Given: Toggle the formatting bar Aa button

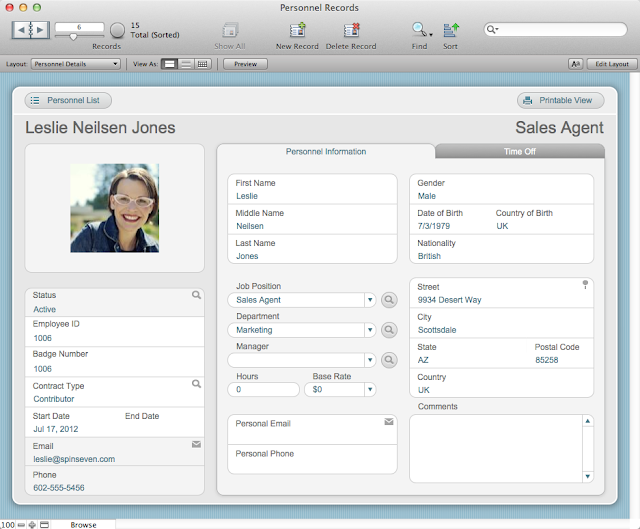Looking at the screenshot, I should point(576,64).
